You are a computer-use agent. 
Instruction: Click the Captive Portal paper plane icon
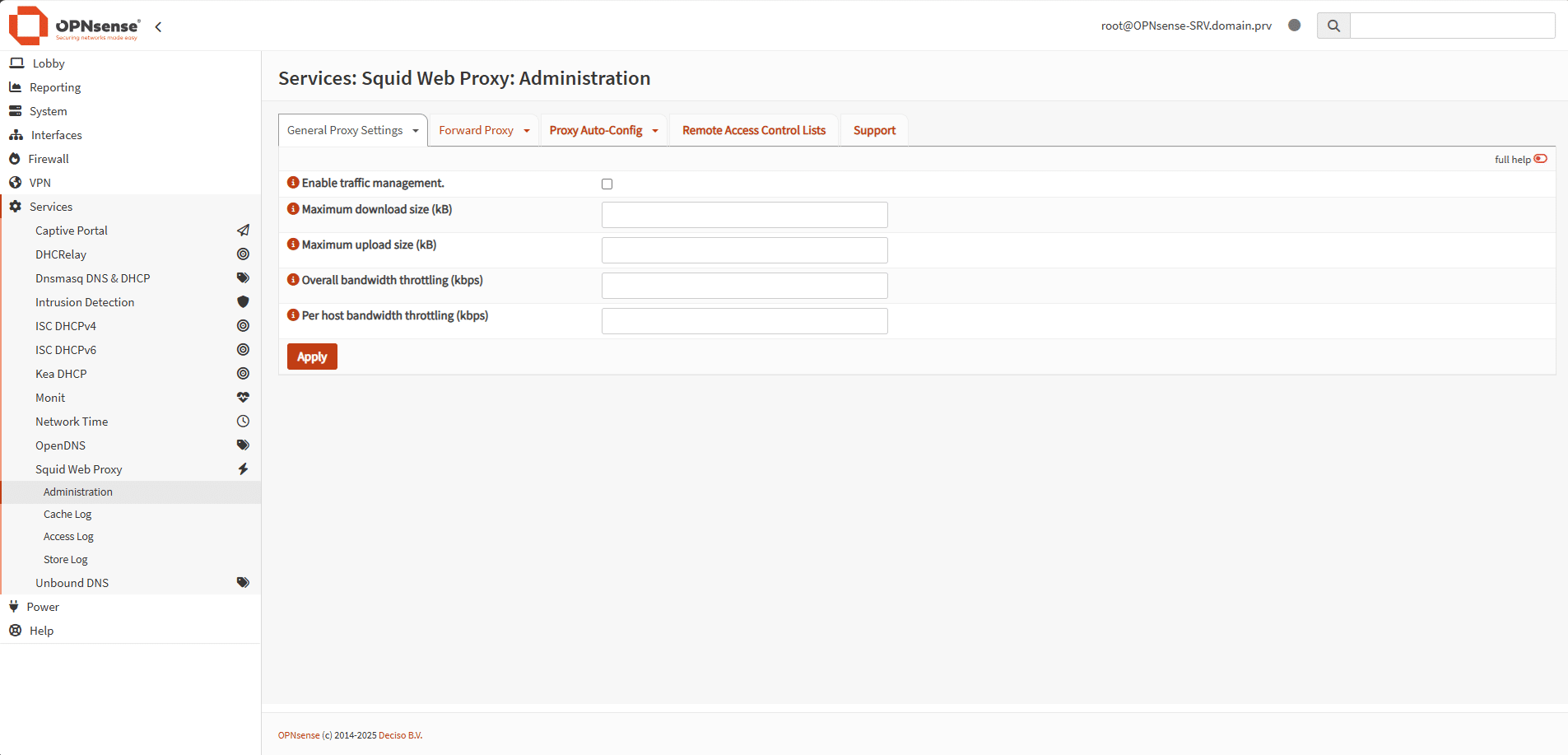coord(243,231)
